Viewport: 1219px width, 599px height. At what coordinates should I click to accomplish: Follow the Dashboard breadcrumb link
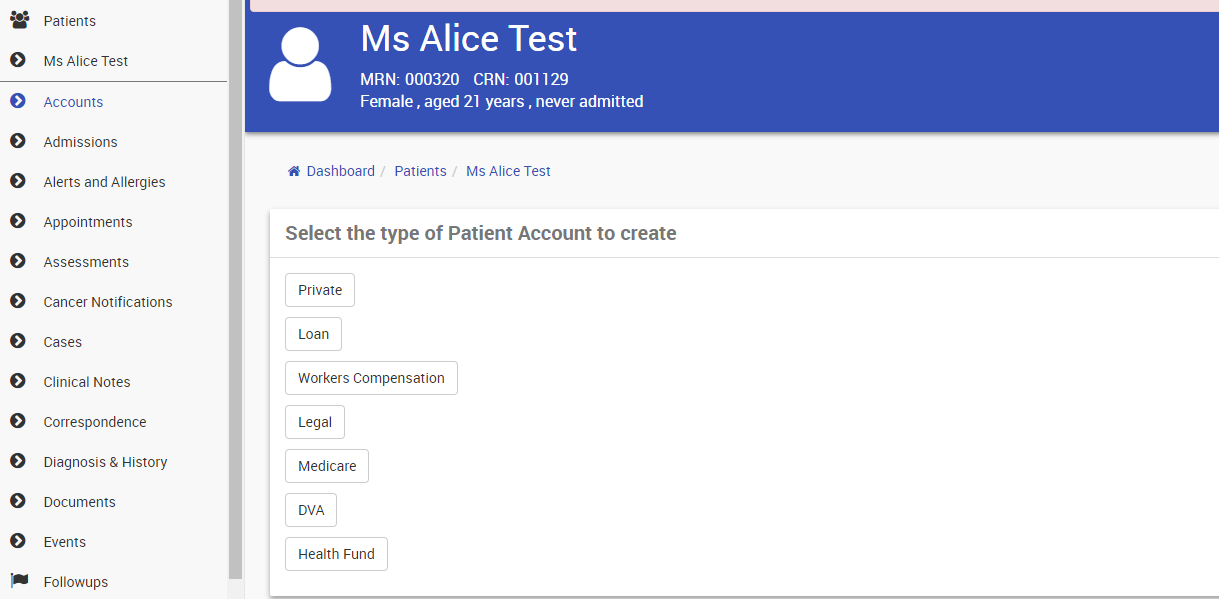click(x=340, y=171)
